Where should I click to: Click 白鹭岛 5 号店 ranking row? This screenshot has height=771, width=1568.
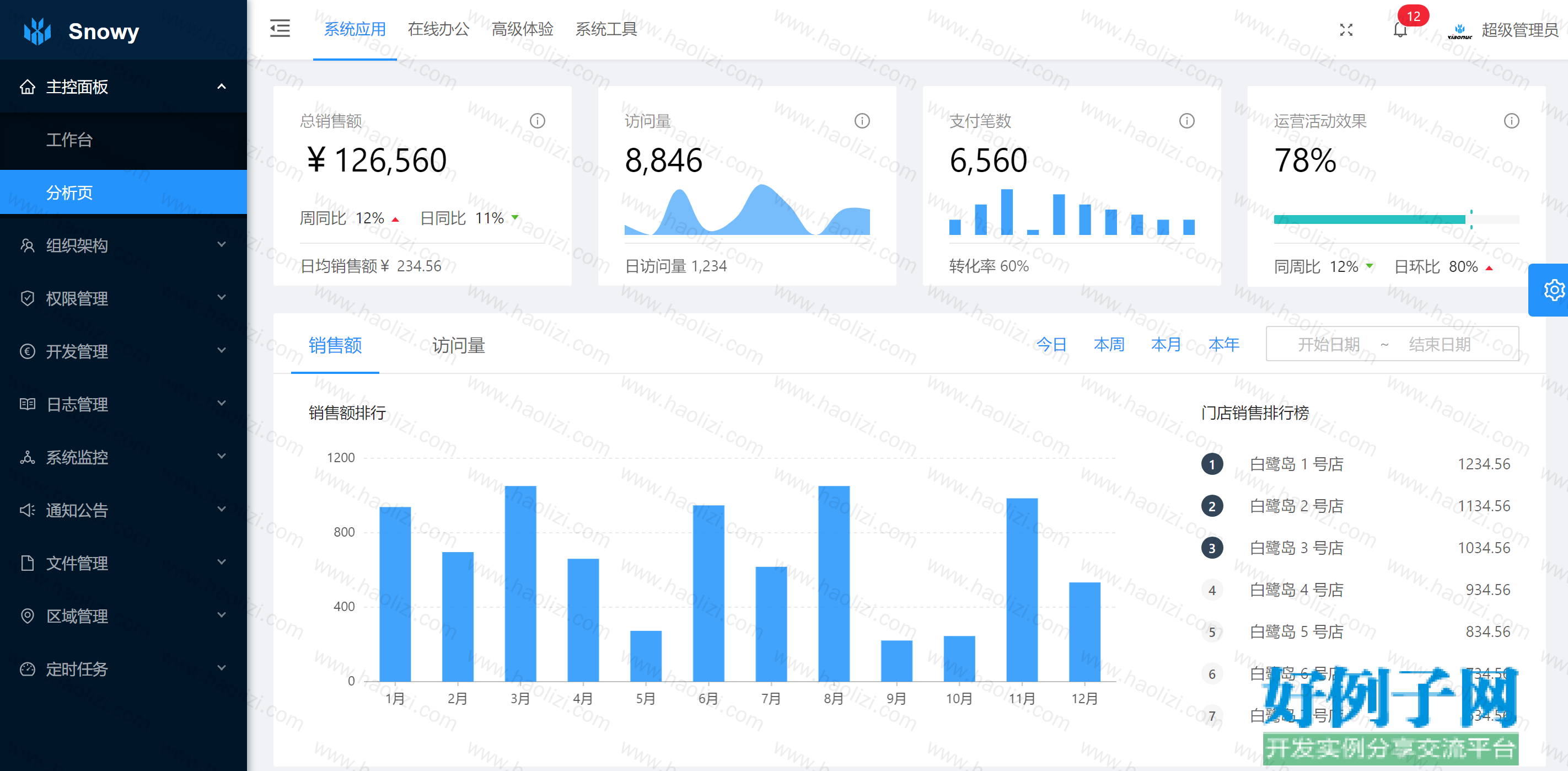pos(1355,632)
